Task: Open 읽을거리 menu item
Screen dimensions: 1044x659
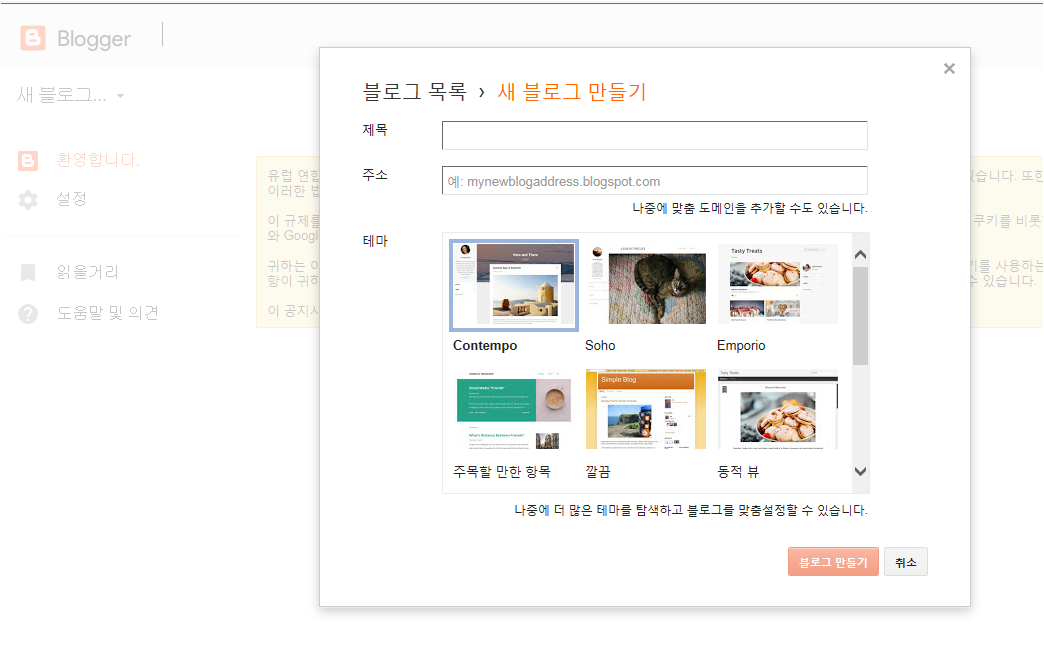Action: pos(87,272)
